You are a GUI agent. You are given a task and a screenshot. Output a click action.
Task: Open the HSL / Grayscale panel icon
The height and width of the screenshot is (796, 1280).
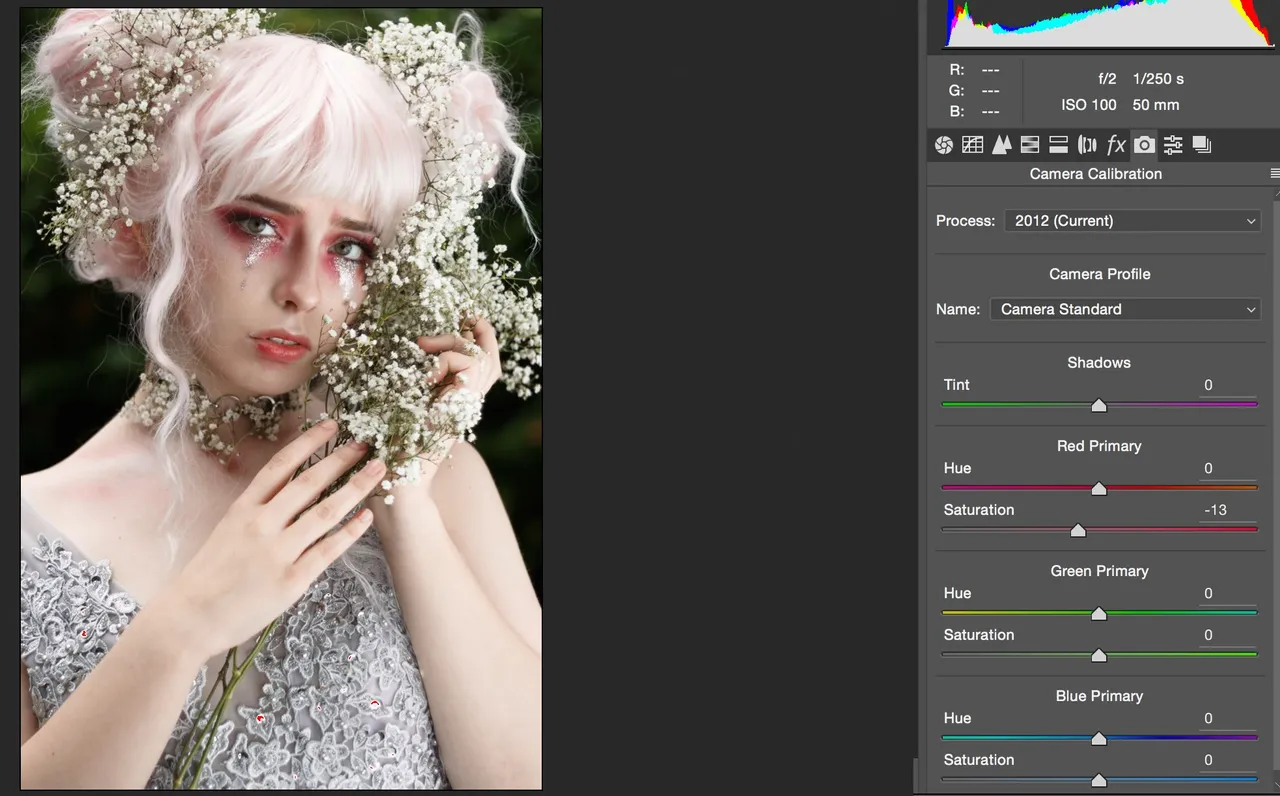click(x=1030, y=145)
